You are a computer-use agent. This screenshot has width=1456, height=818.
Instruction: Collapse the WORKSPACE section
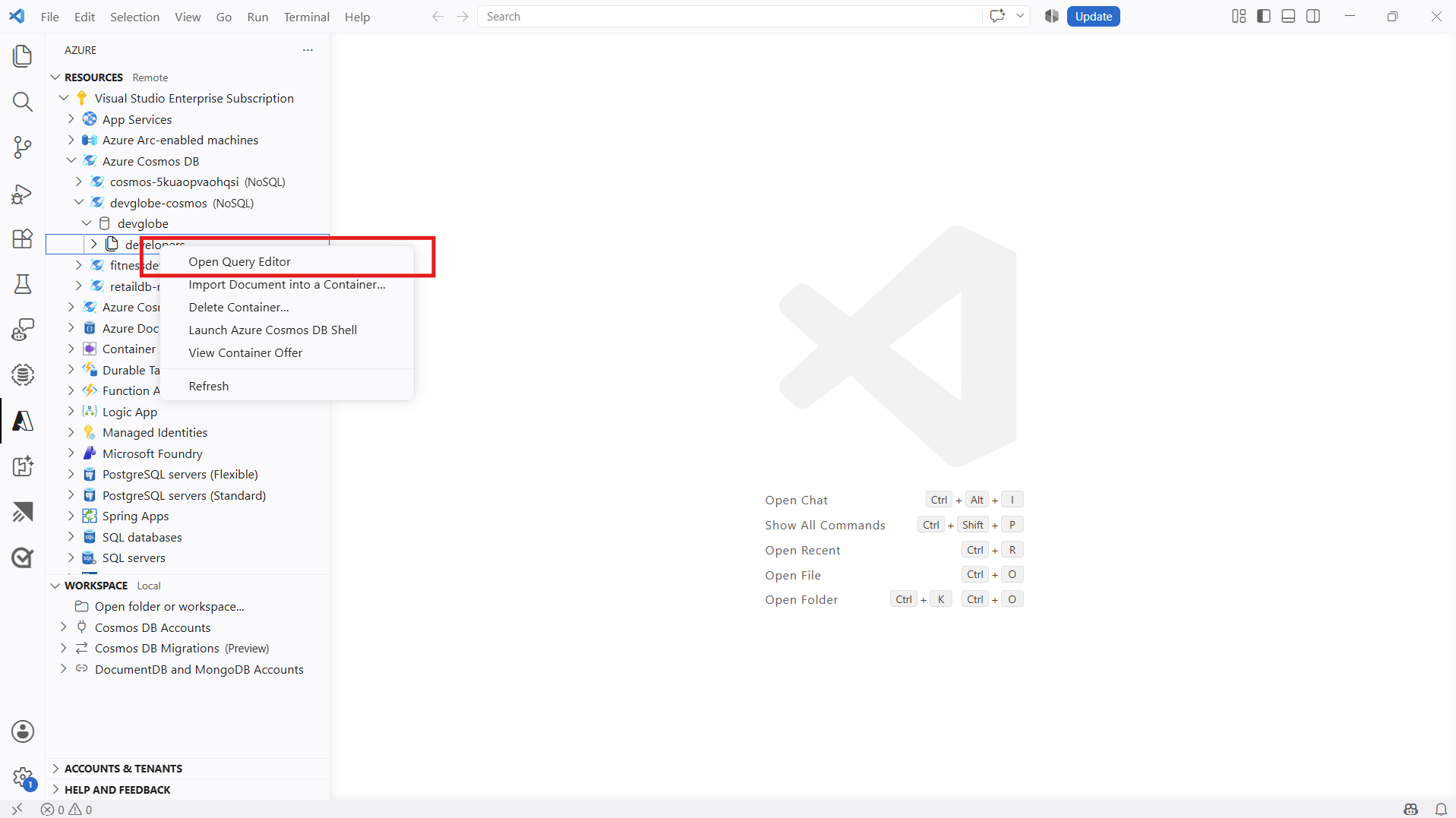pyautogui.click(x=55, y=586)
